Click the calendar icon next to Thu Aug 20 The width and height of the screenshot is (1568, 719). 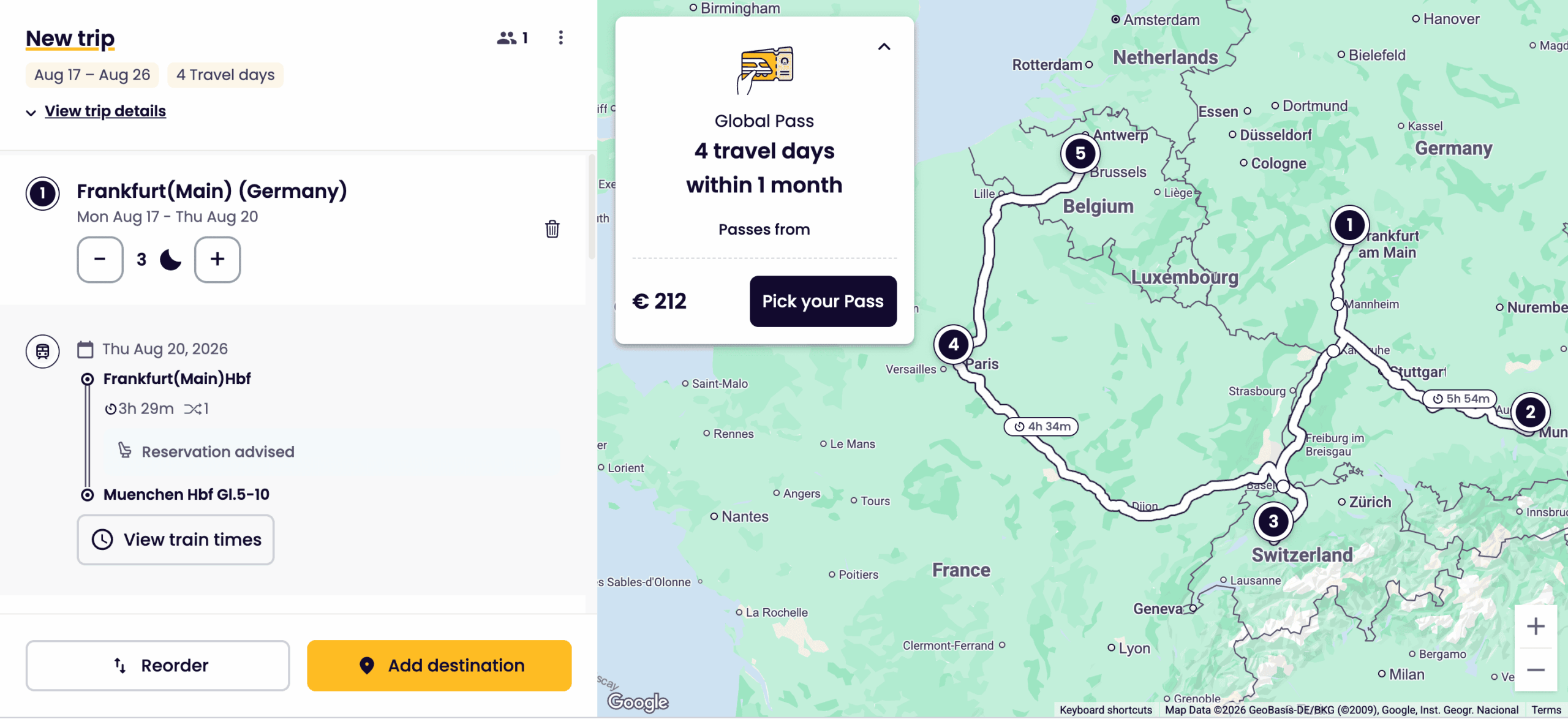pyautogui.click(x=85, y=350)
